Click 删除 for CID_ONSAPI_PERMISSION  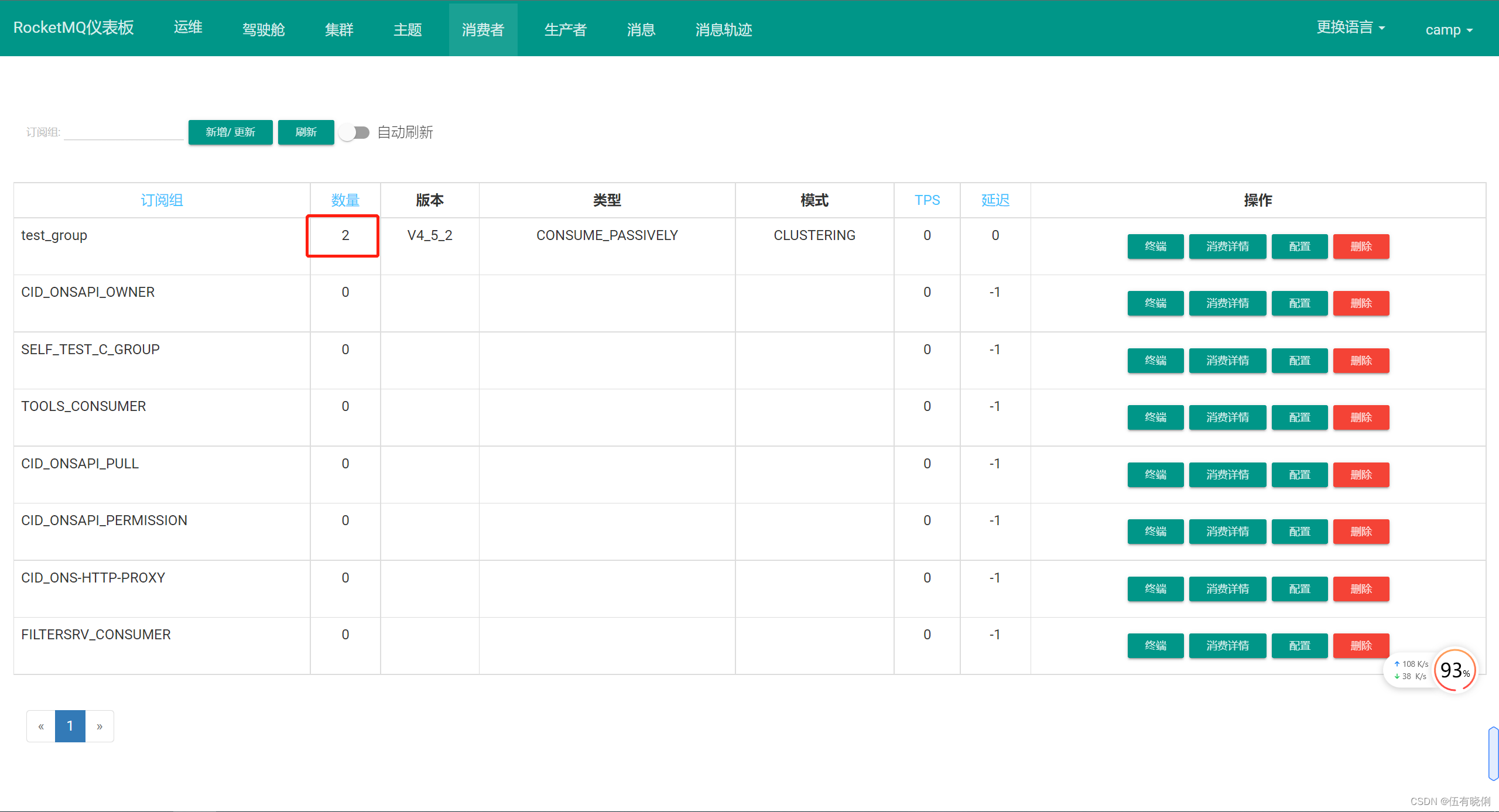1361,532
